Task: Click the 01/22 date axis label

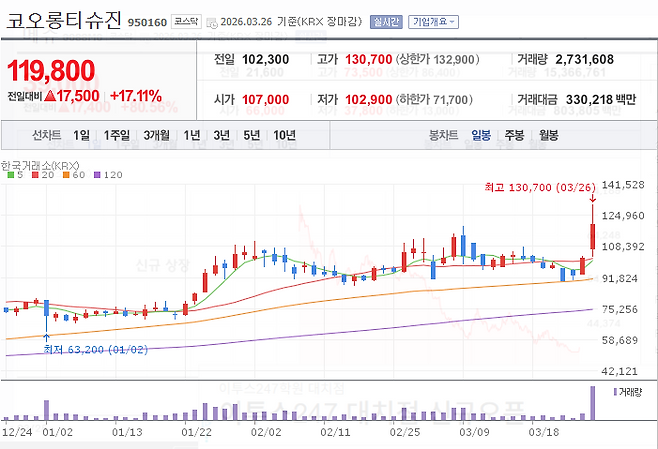Action: tap(196, 432)
